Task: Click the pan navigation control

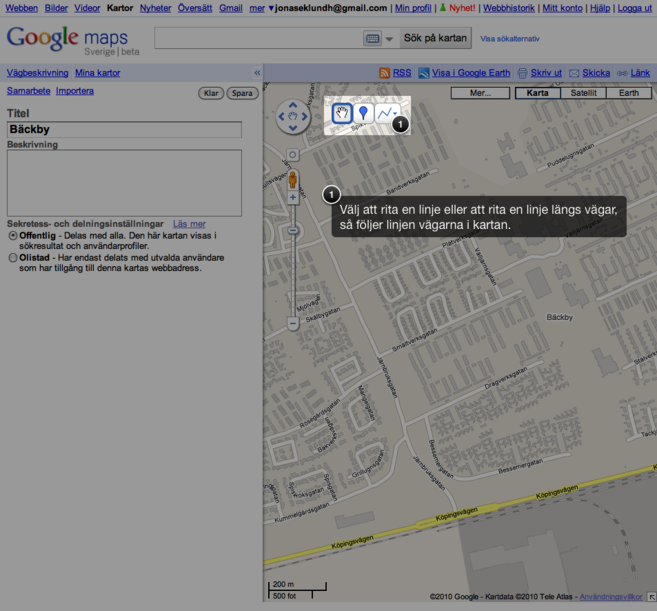Action: coord(293,117)
